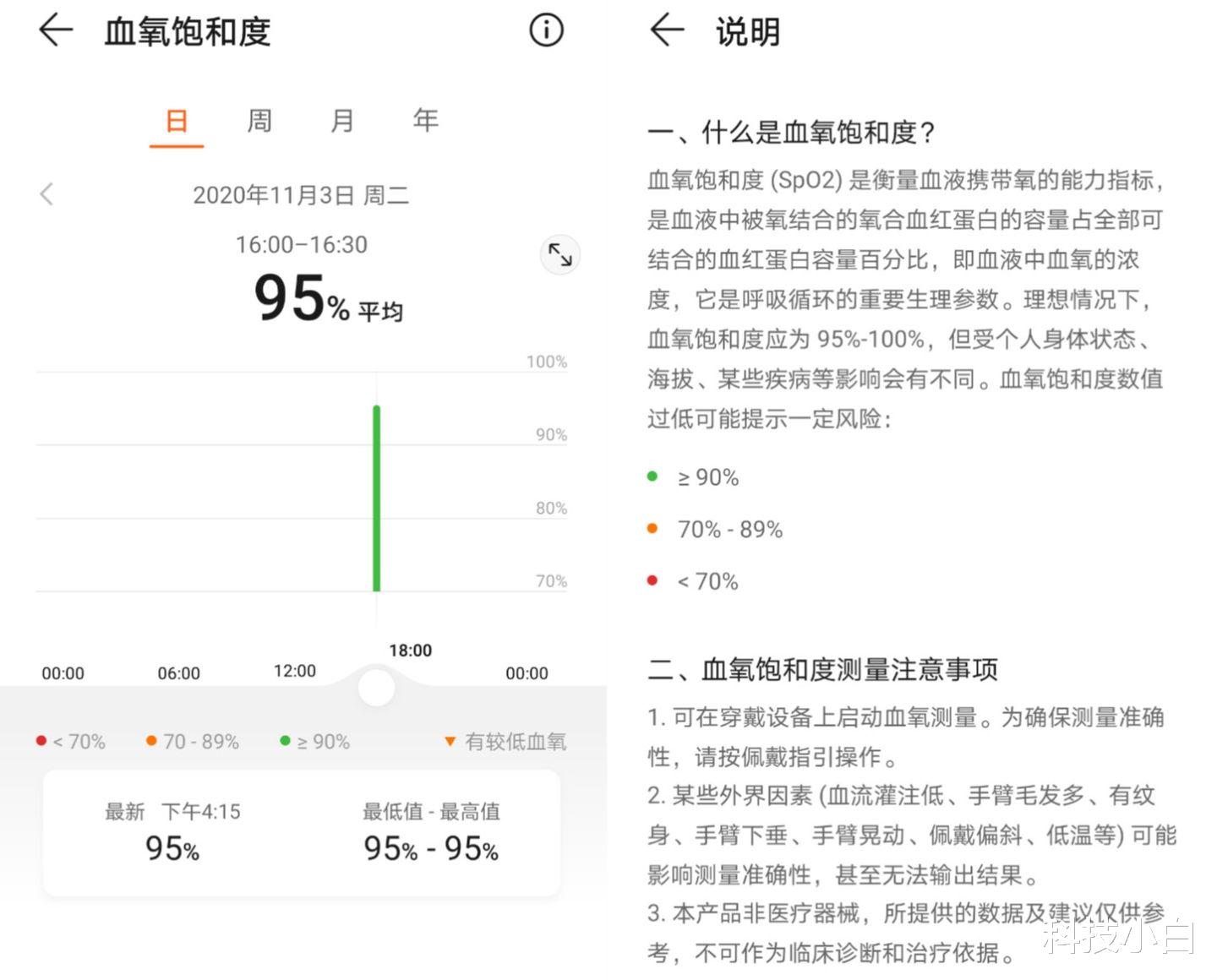
Task: Tap the back arrow on 说明 page
Action: 667,30
